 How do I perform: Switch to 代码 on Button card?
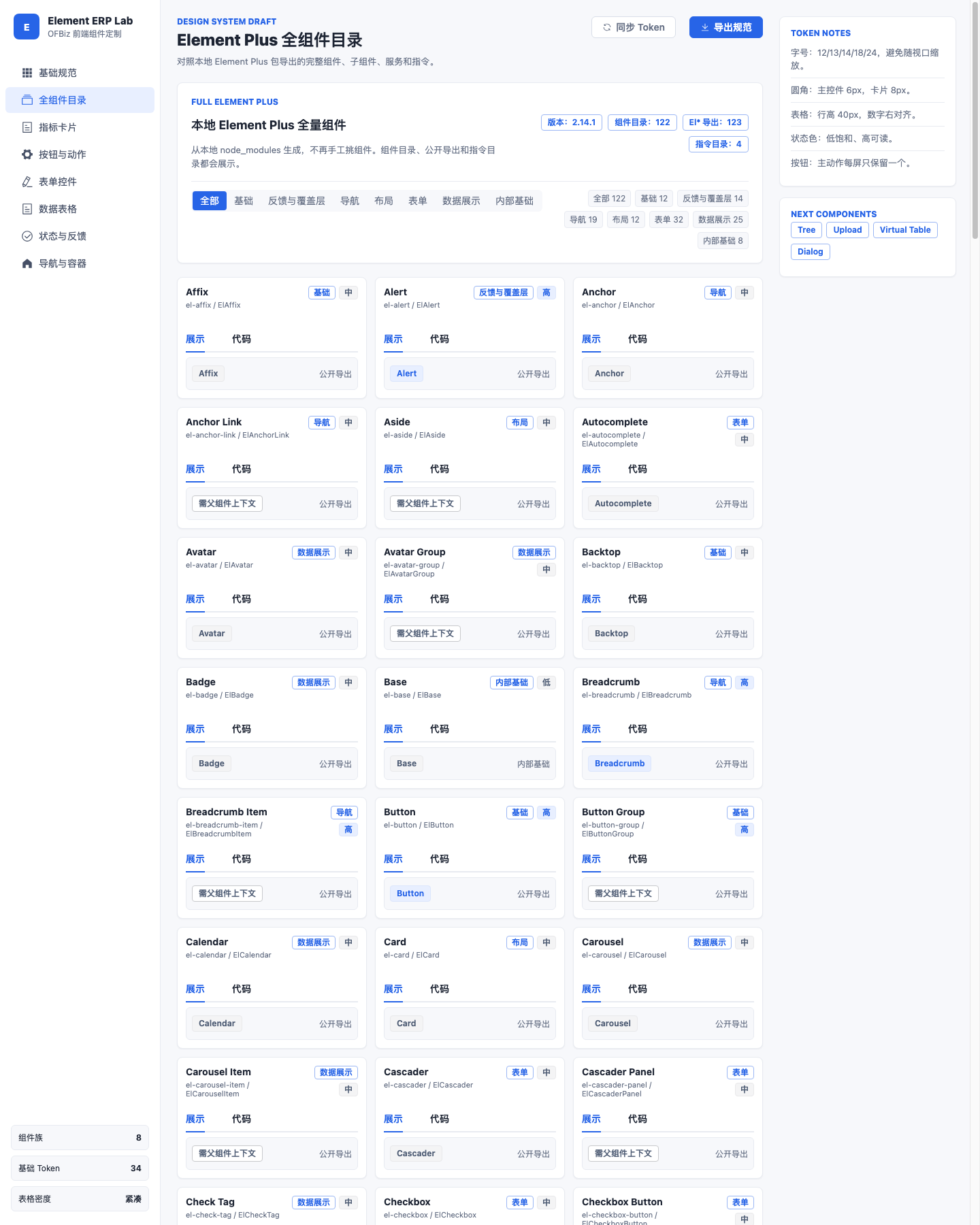click(440, 859)
